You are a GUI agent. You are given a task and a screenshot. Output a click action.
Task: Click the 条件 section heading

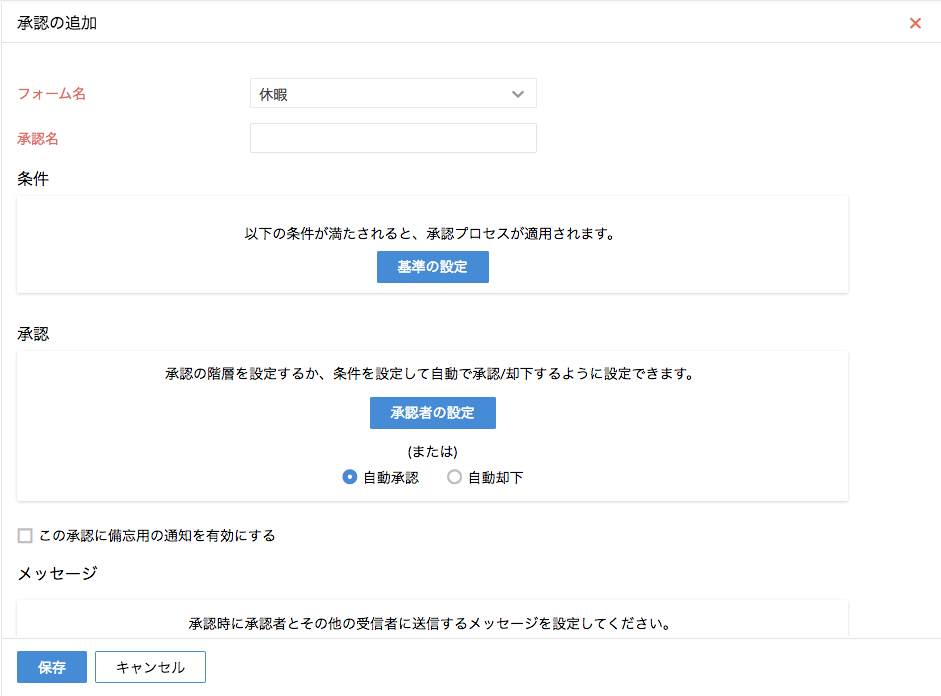pyautogui.click(x=33, y=179)
